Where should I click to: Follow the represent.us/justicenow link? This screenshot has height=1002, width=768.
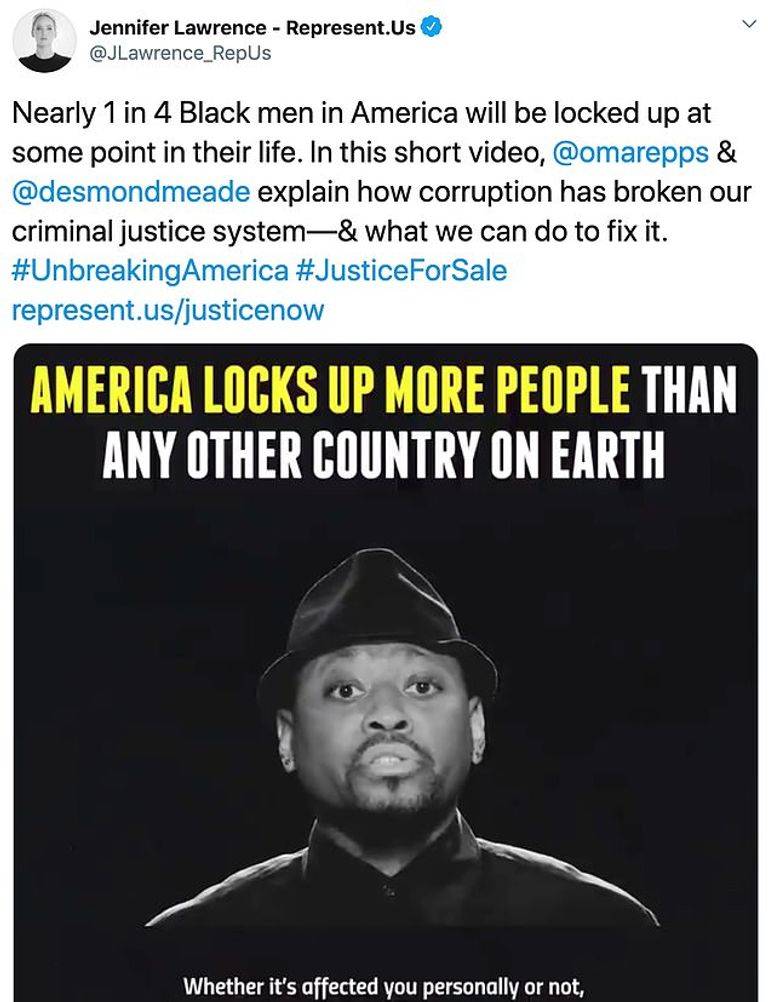168,310
